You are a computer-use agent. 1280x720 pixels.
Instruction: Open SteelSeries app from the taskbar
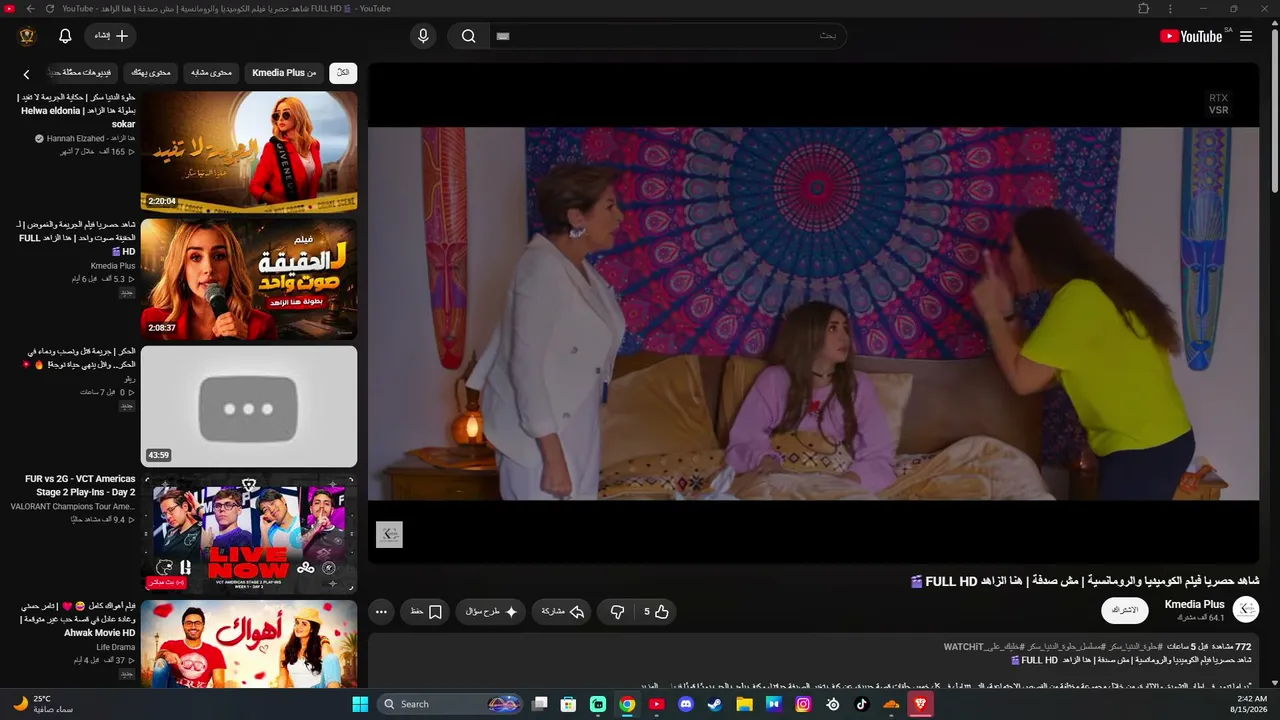tap(833, 704)
